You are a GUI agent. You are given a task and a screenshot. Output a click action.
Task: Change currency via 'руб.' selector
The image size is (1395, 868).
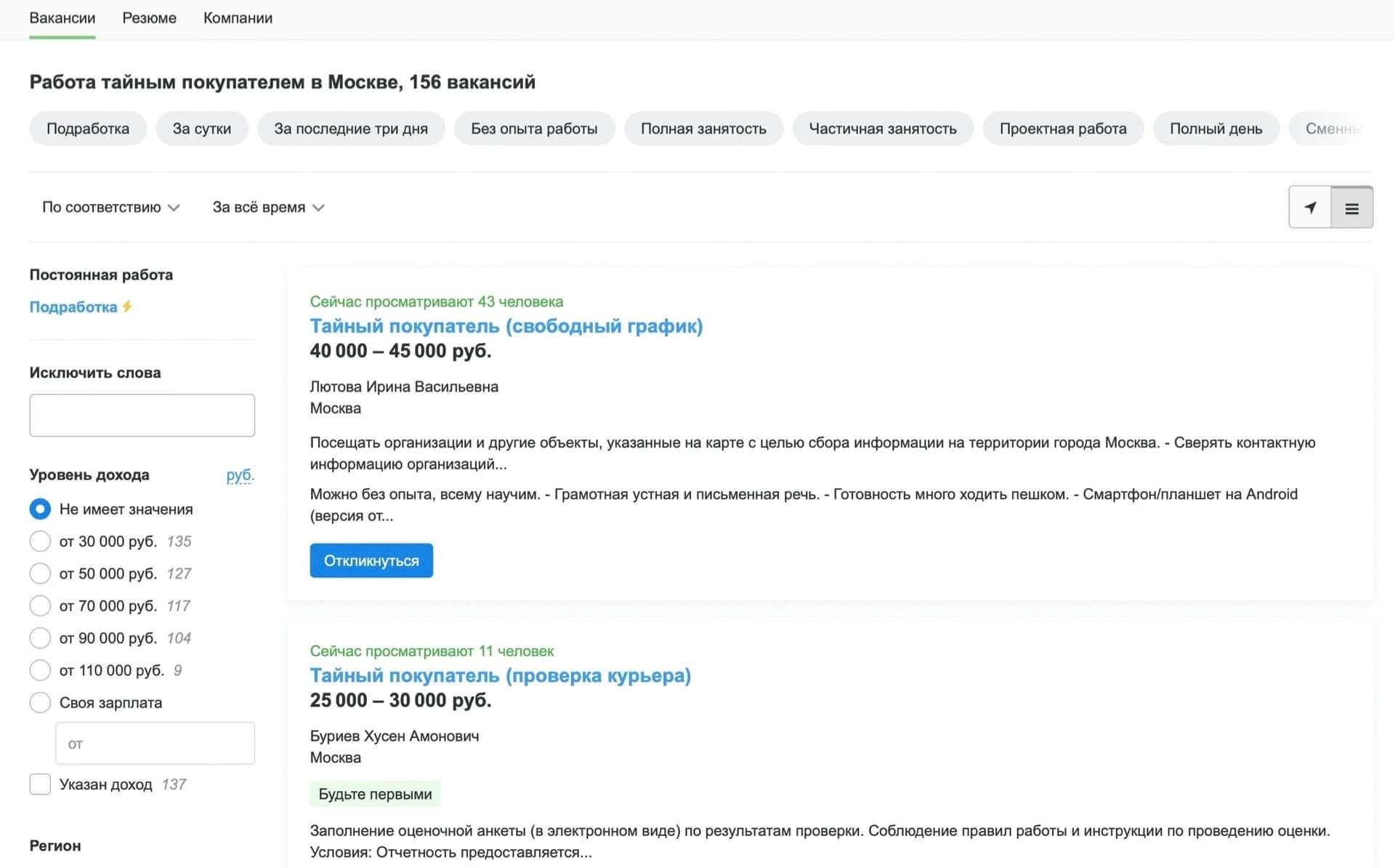(240, 475)
